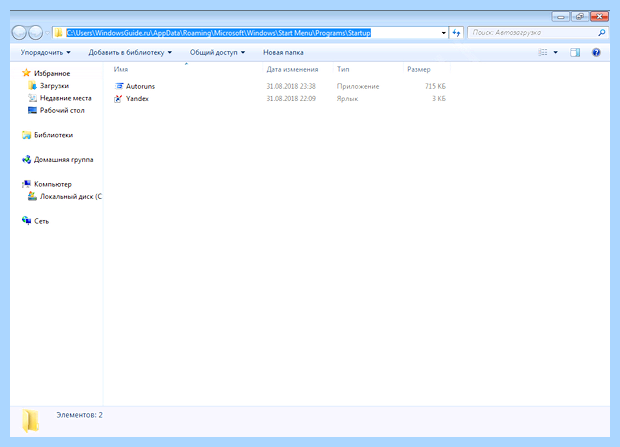This screenshot has height=447, width=620.
Task: Restore down the Explorer window
Action: (x=579, y=17)
